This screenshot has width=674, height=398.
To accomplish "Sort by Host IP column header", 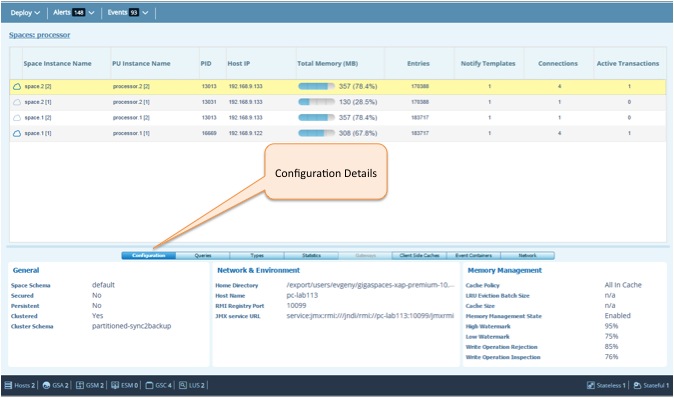I will point(239,64).
